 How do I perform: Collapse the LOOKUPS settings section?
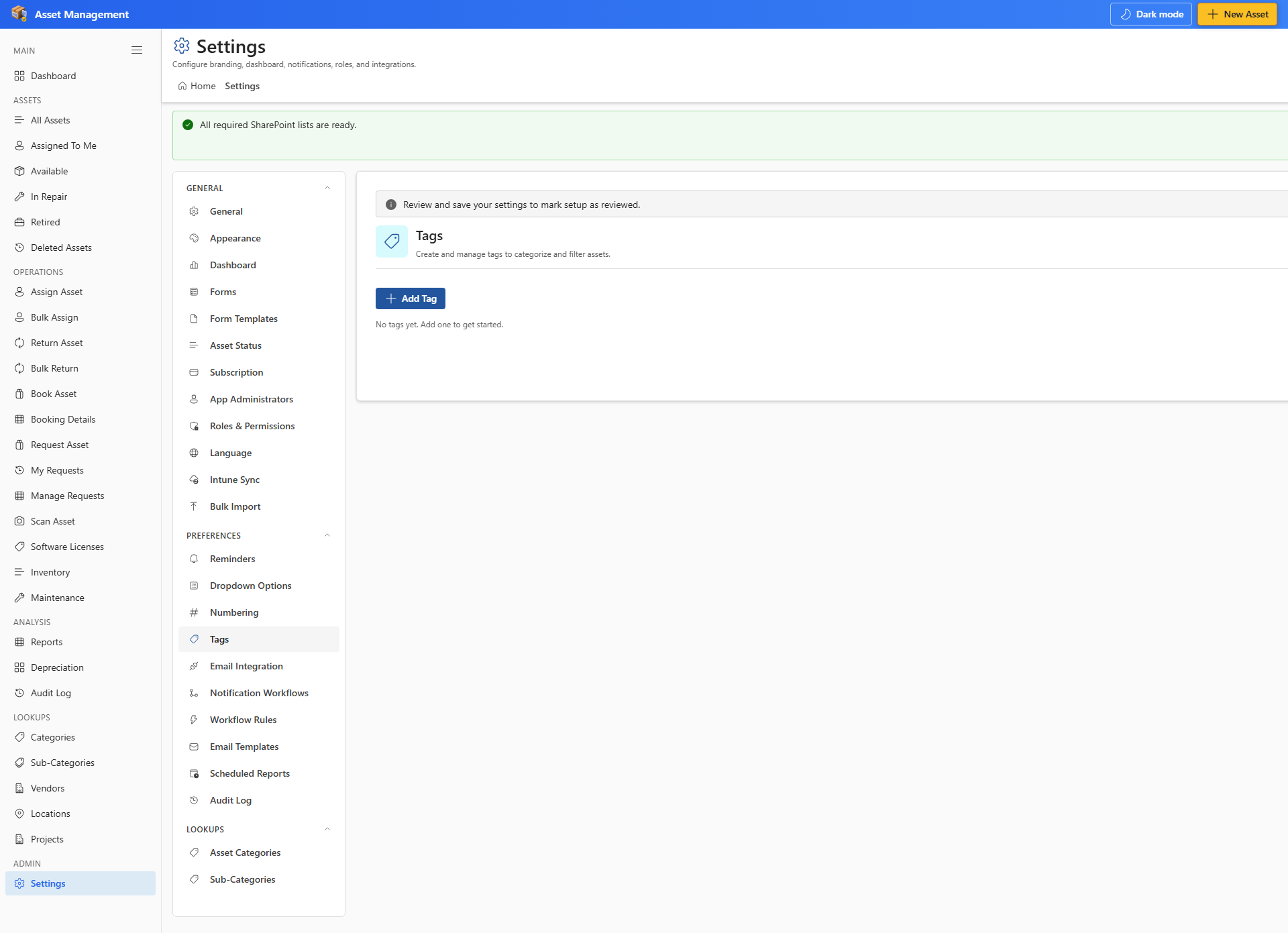[327, 829]
